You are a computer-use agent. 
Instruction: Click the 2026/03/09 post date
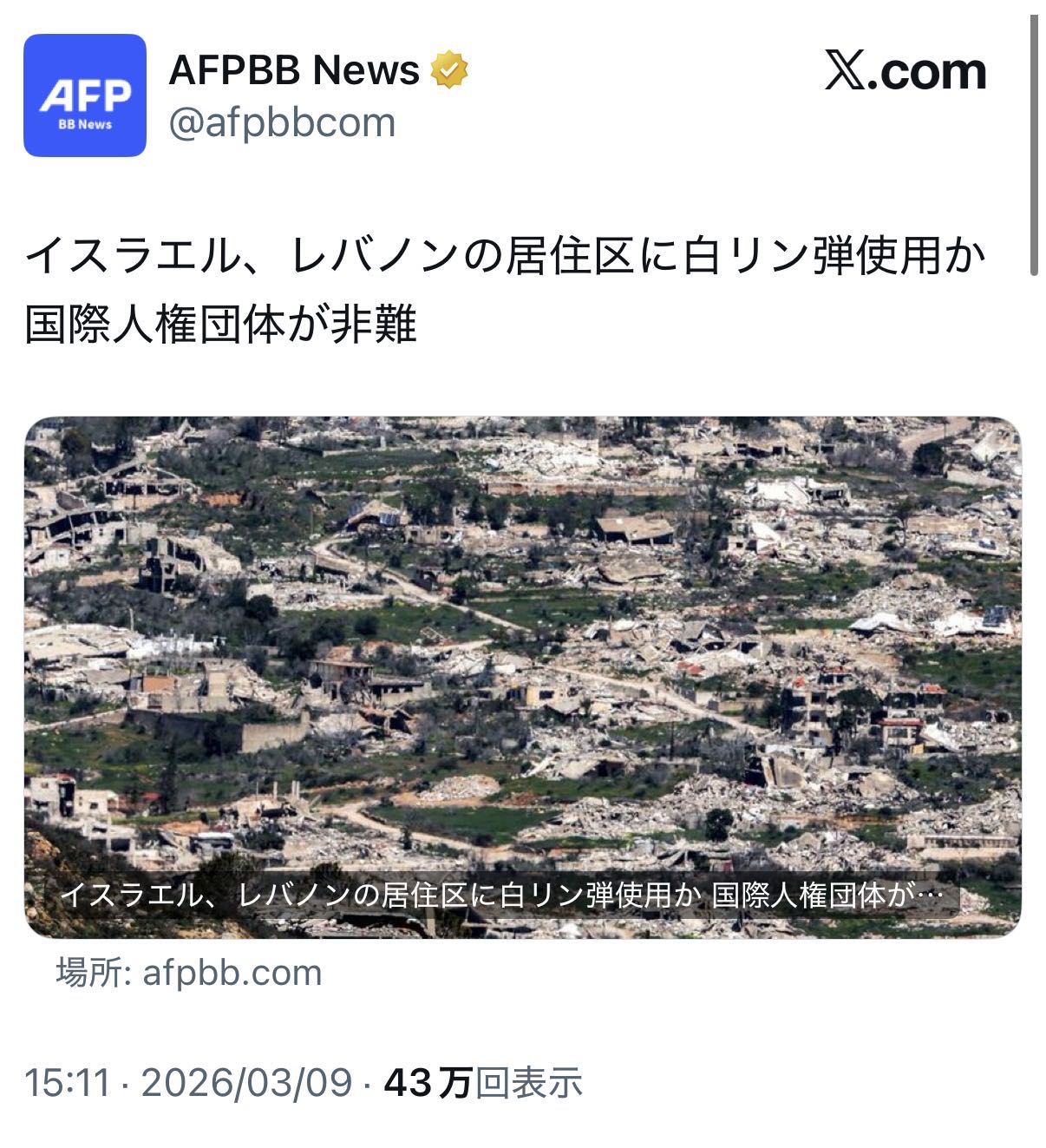246,1083
